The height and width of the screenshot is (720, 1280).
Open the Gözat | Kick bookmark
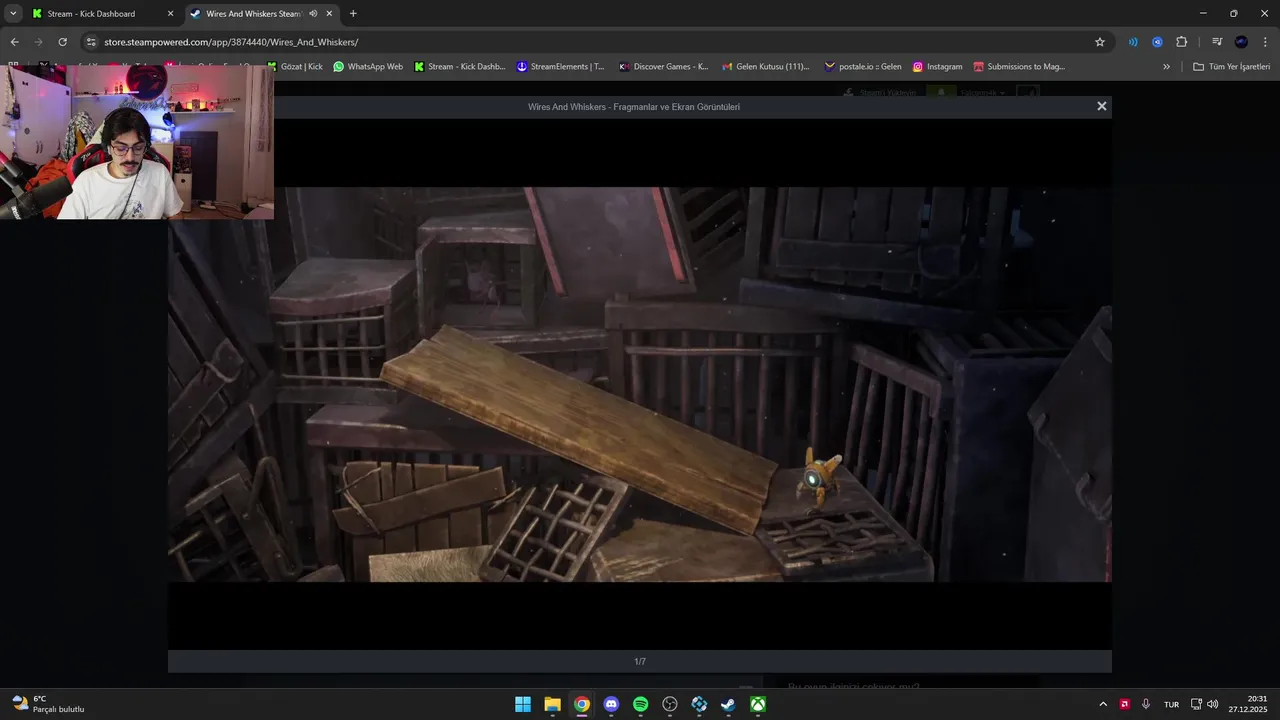pyautogui.click(x=295, y=67)
